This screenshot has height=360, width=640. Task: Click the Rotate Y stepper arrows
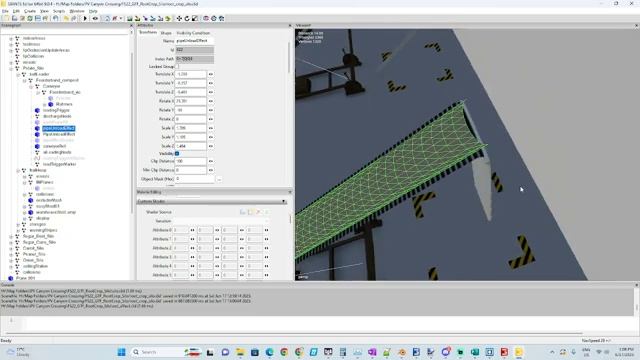click(x=211, y=110)
